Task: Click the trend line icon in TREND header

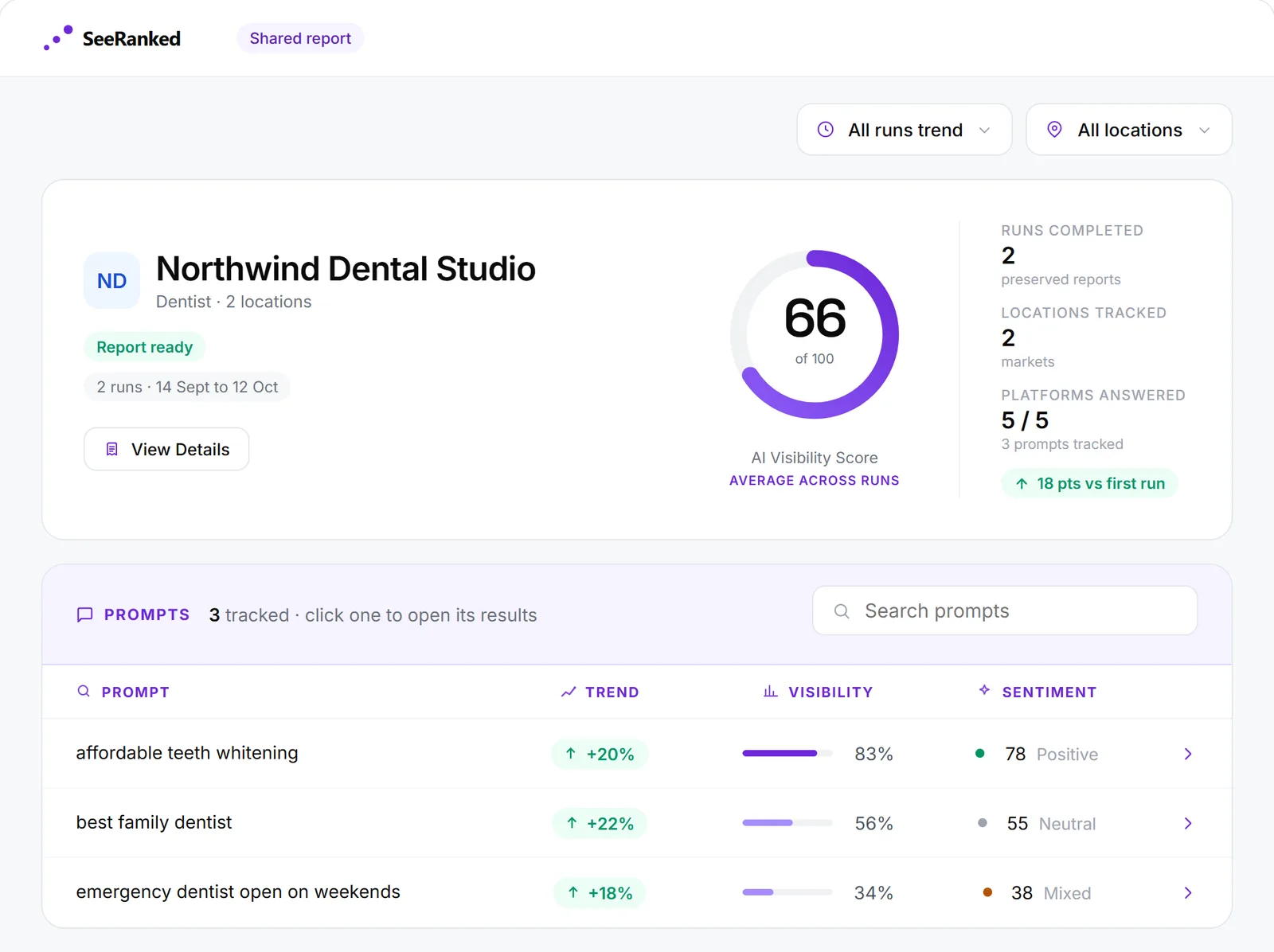Action: (569, 692)
